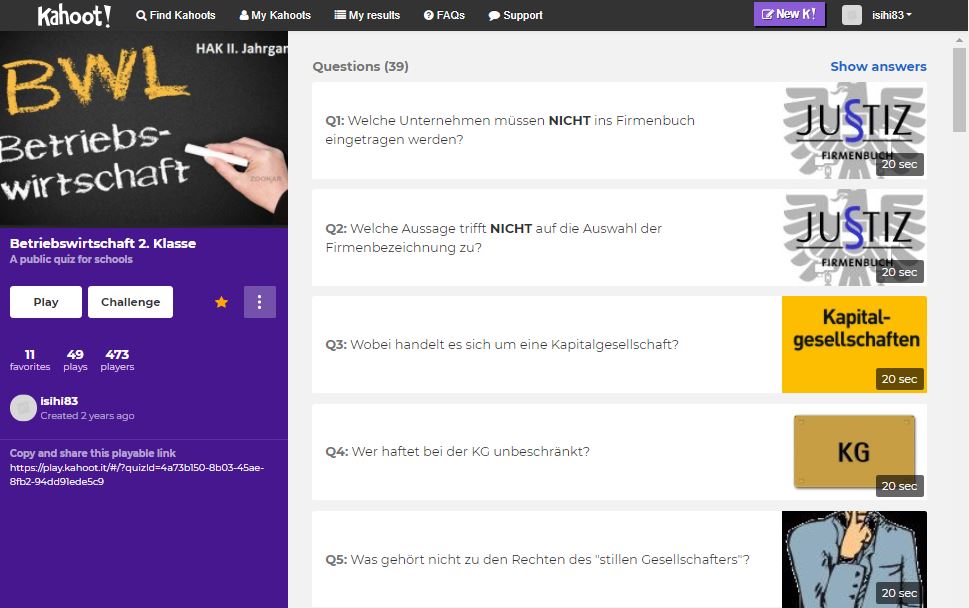Select question Q3 about Kapitalgesellschaft
This screenshot has width=969, height=608.
pyautogui.click(x=619, y=345)
